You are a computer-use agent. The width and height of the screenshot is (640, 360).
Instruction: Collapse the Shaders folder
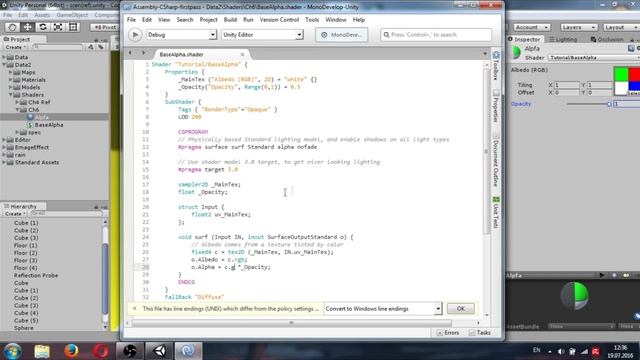(11, 94)
